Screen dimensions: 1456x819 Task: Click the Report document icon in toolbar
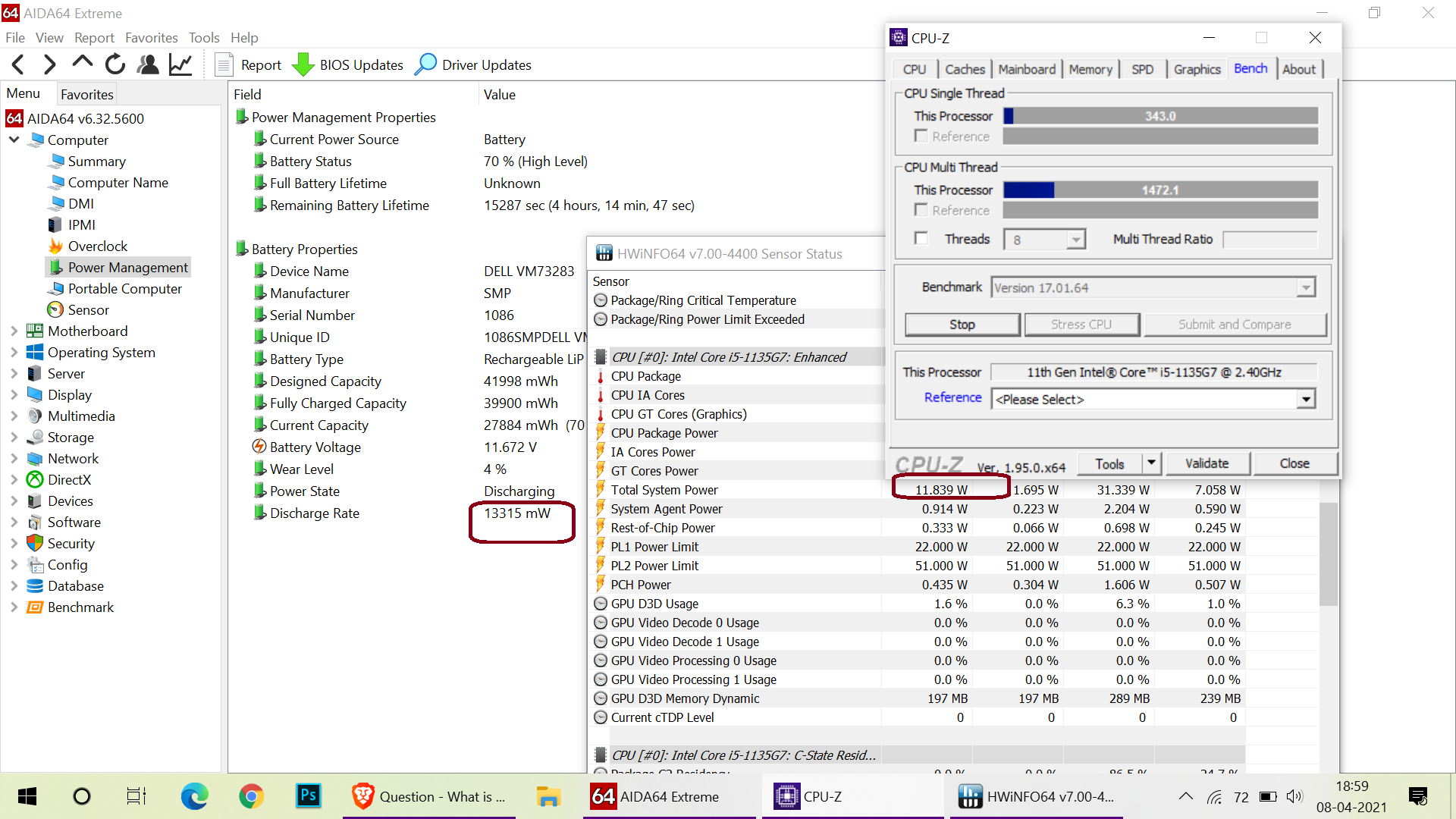pos(224,65)
